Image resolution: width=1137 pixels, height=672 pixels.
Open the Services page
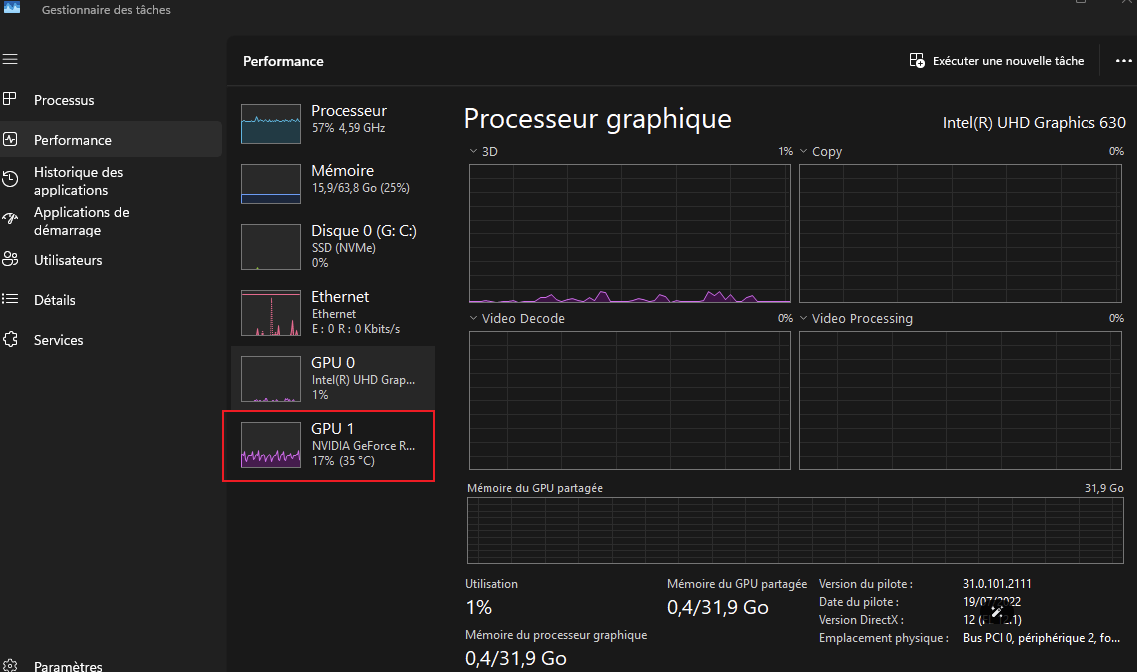111,339
